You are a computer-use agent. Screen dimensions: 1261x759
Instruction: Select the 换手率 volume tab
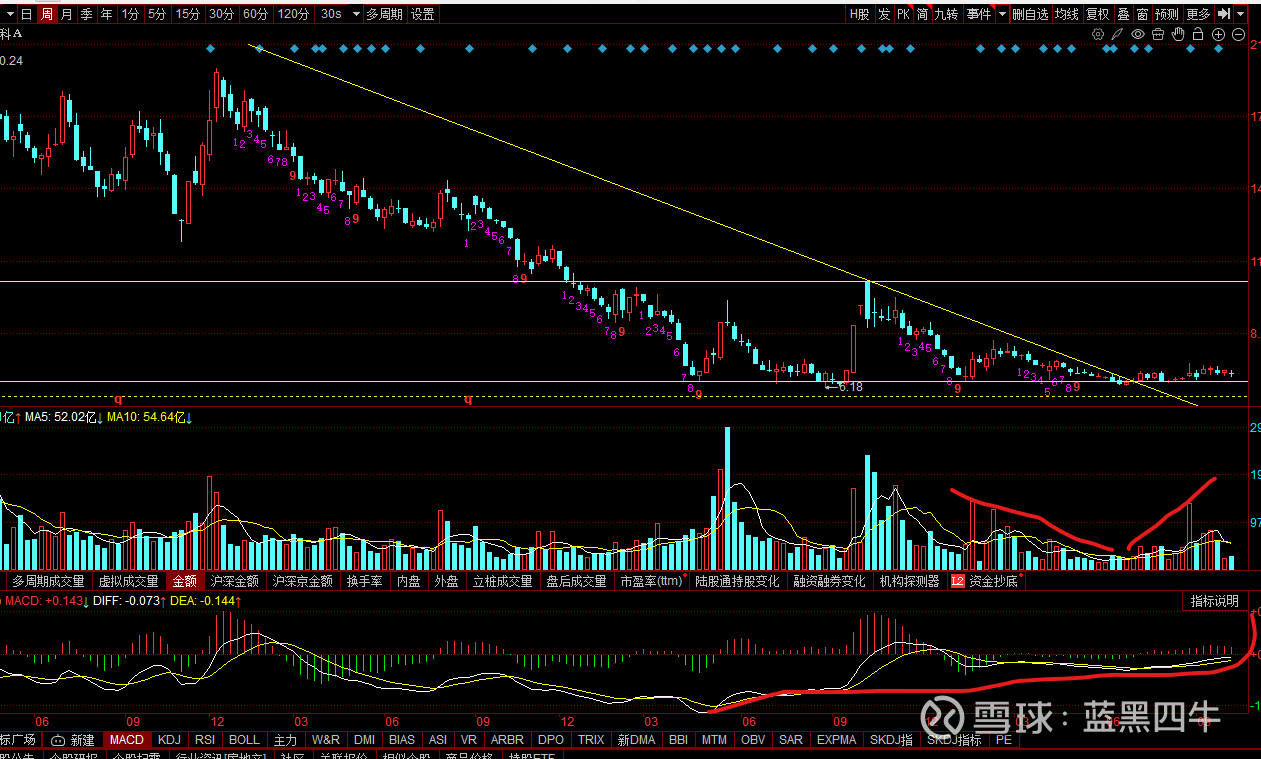(x=364, y=580)
